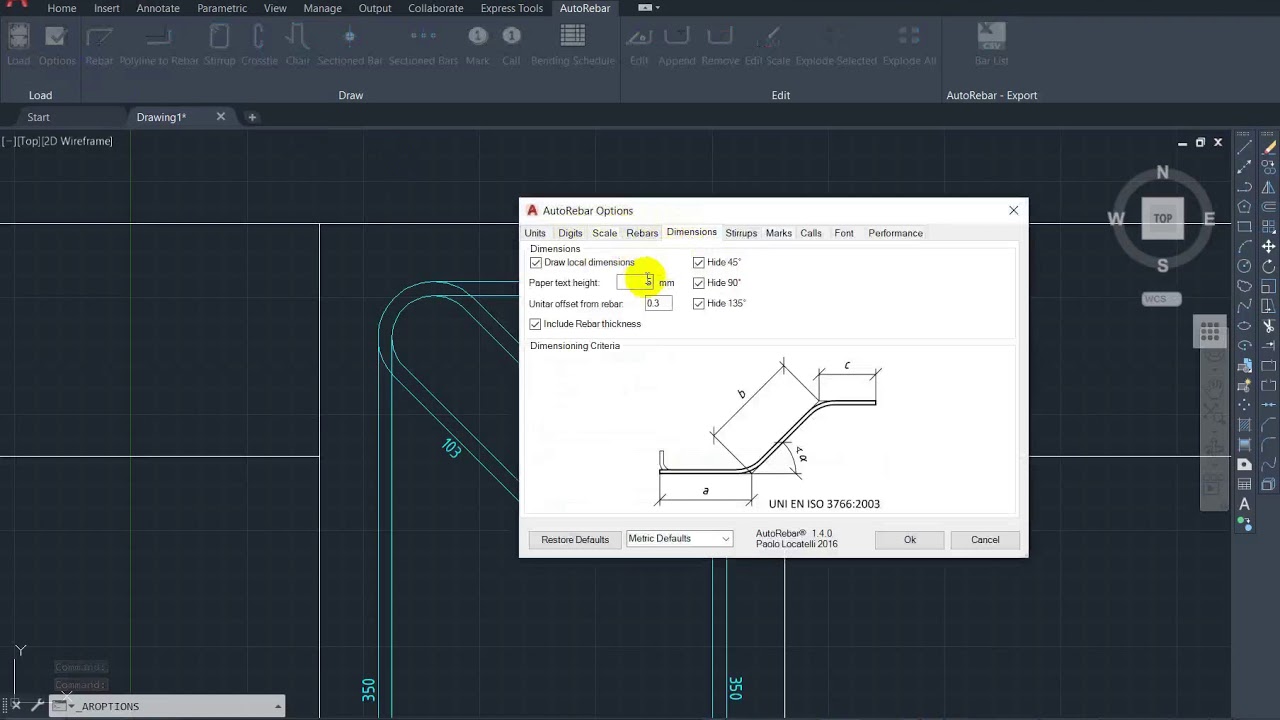
Task: Open the Express Tools ribbon tab
Action: click(x=512, y=8)
